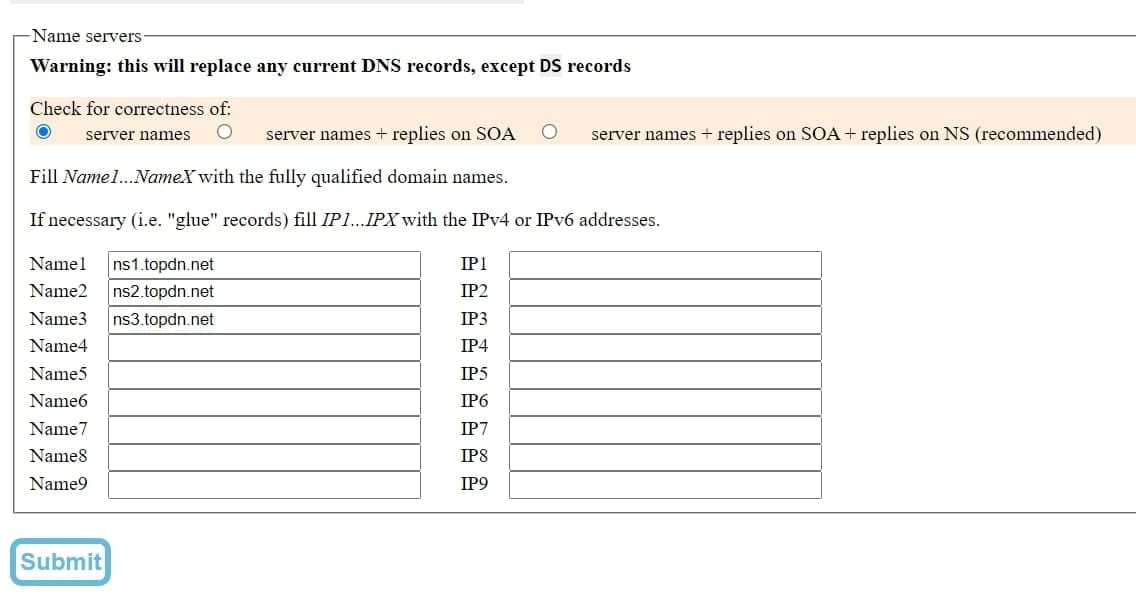1136x601 pixels.
Task: Click the IP9 address field
Action: [665, 485]
